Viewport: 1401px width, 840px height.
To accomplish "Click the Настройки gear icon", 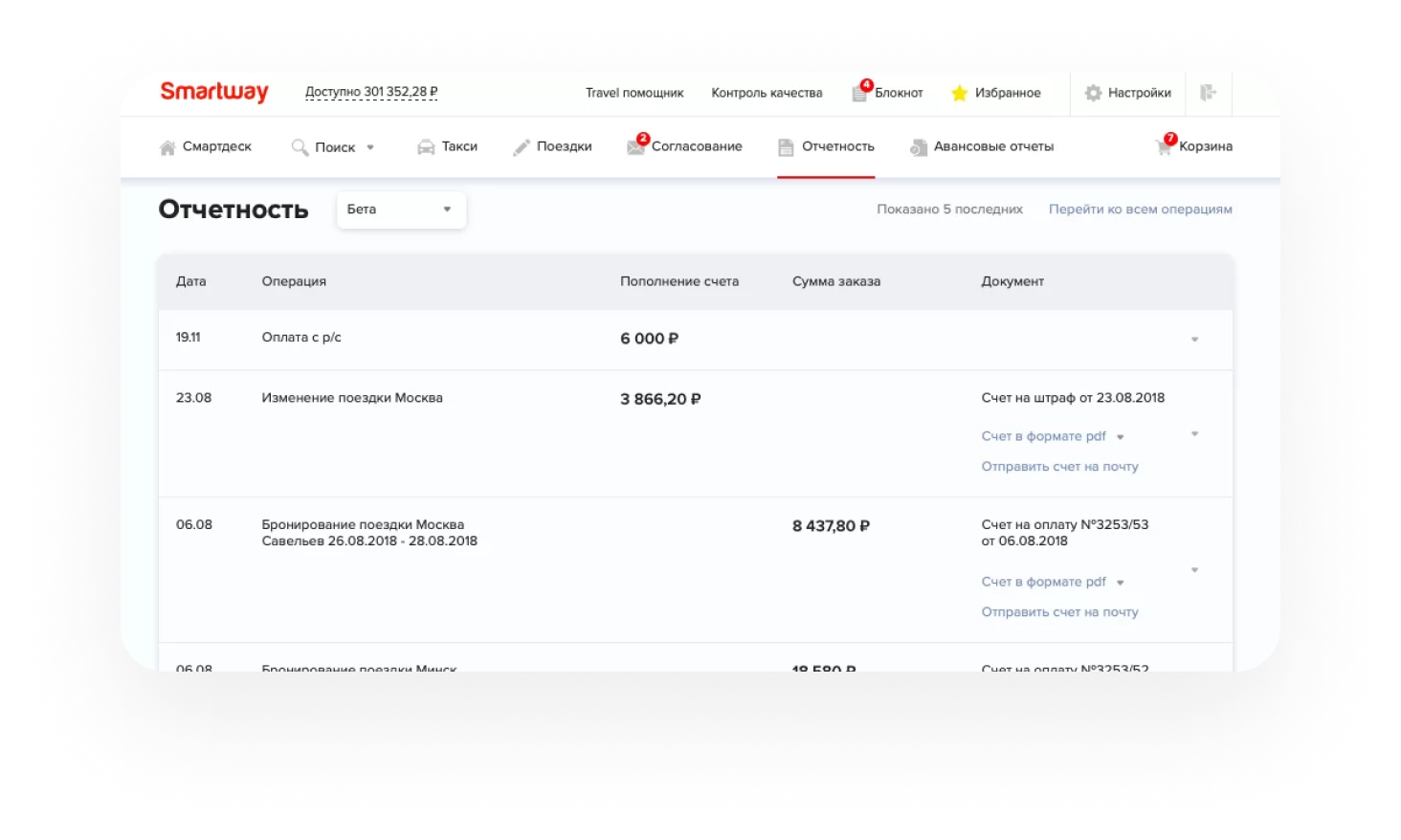I will click(x=1093, y=93).
